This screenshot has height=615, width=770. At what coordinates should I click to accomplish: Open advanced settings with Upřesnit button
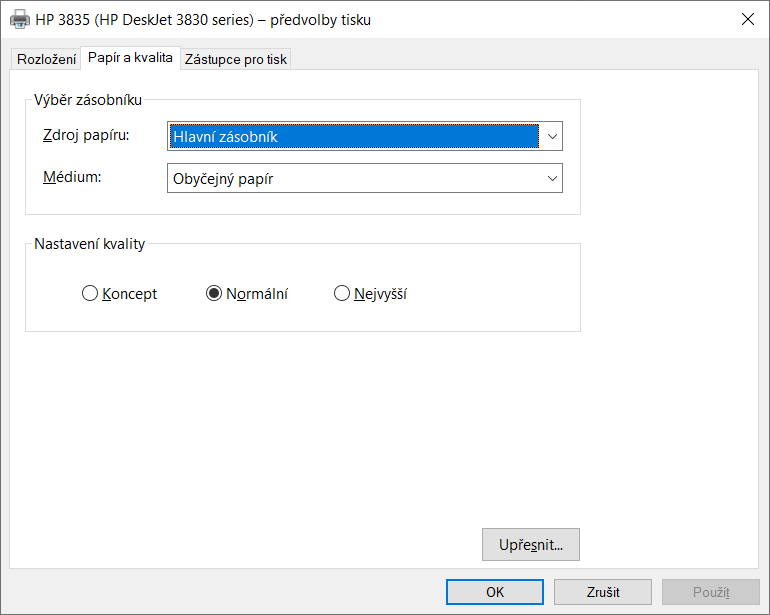point(530,545)
